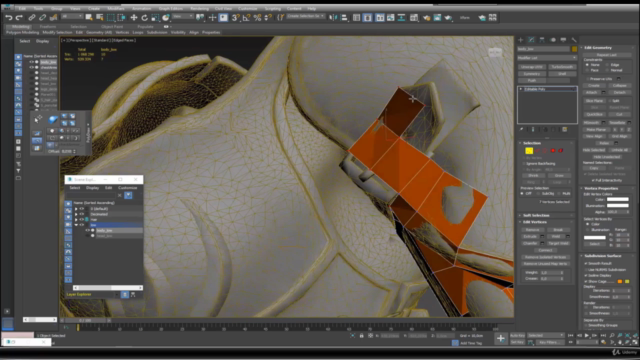Activate the Select and Rotate tool
640x360 pixels.
[x=144, y=18]
